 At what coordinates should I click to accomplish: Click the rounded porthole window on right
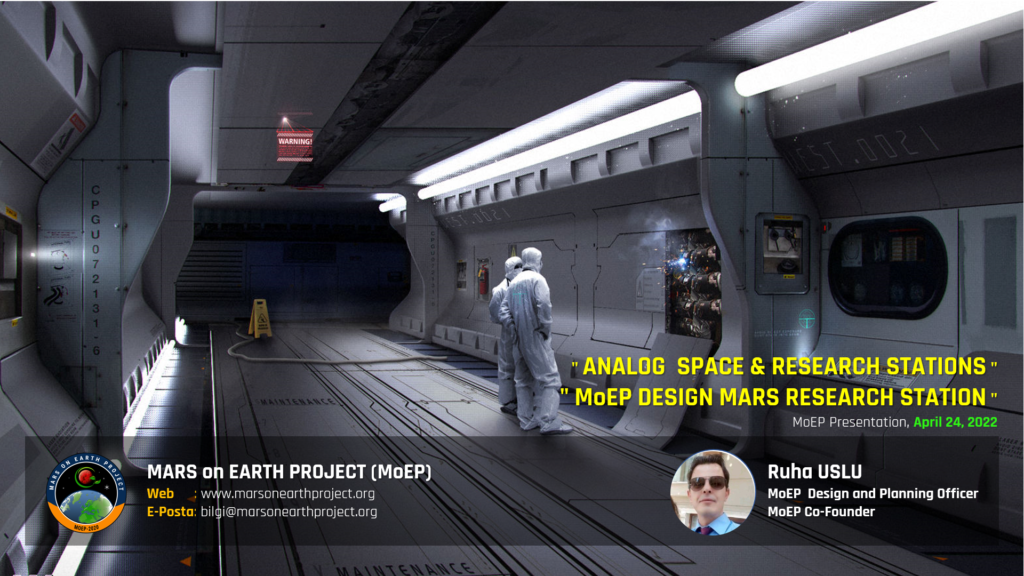(888, 267)
